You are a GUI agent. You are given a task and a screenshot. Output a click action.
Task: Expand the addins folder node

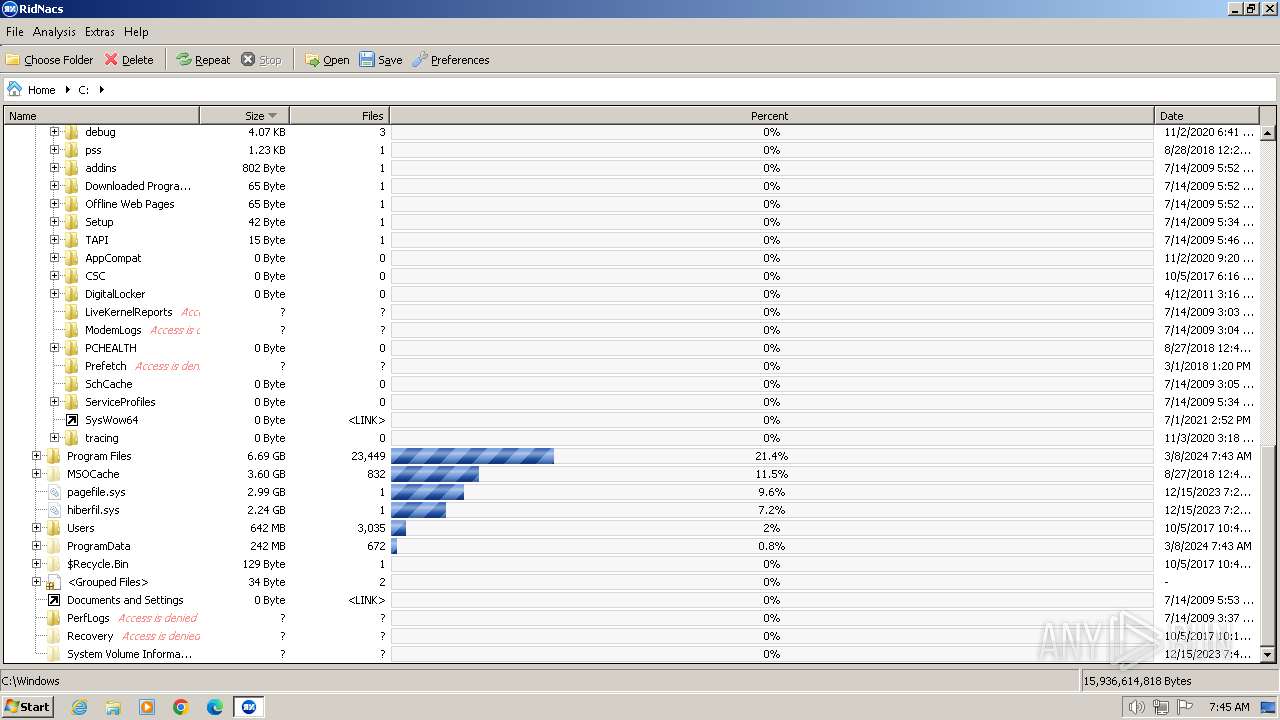click(x=55, y=168)
